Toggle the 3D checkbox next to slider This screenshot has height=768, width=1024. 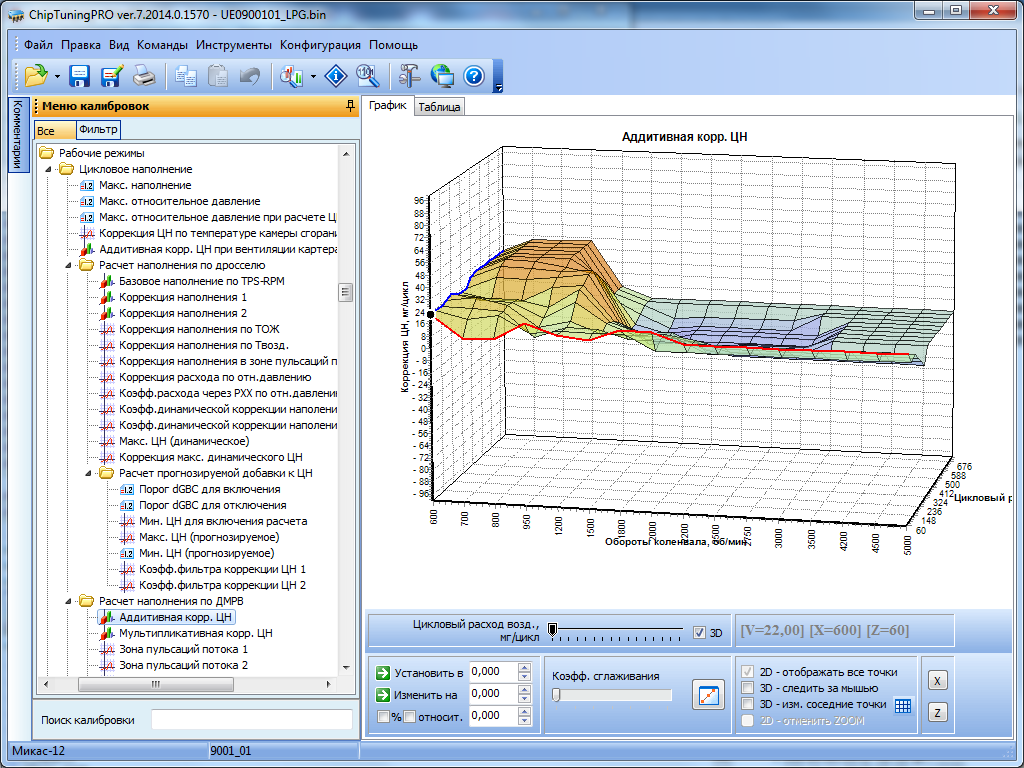point(700,632)
